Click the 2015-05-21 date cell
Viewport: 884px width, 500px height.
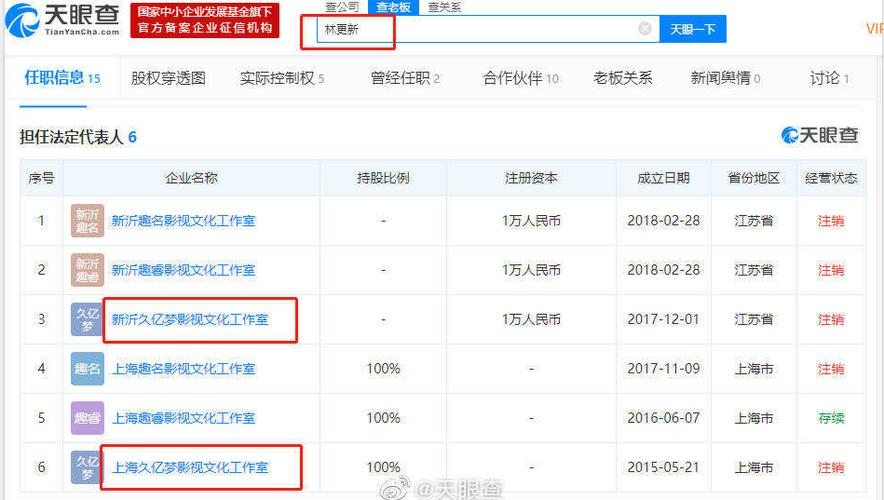tap(664, 467)
